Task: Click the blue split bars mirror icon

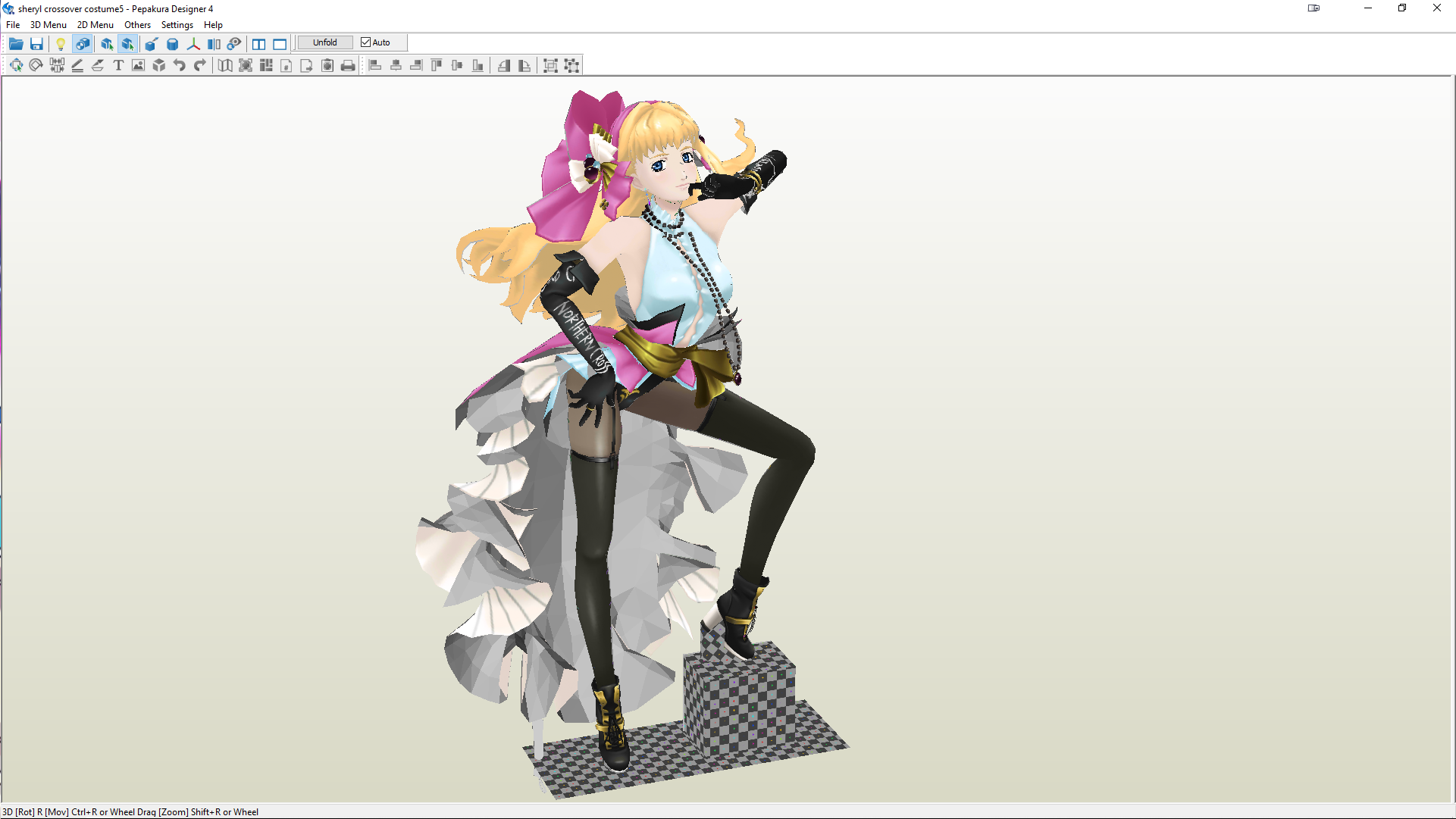Action: [x=214, y=43]
